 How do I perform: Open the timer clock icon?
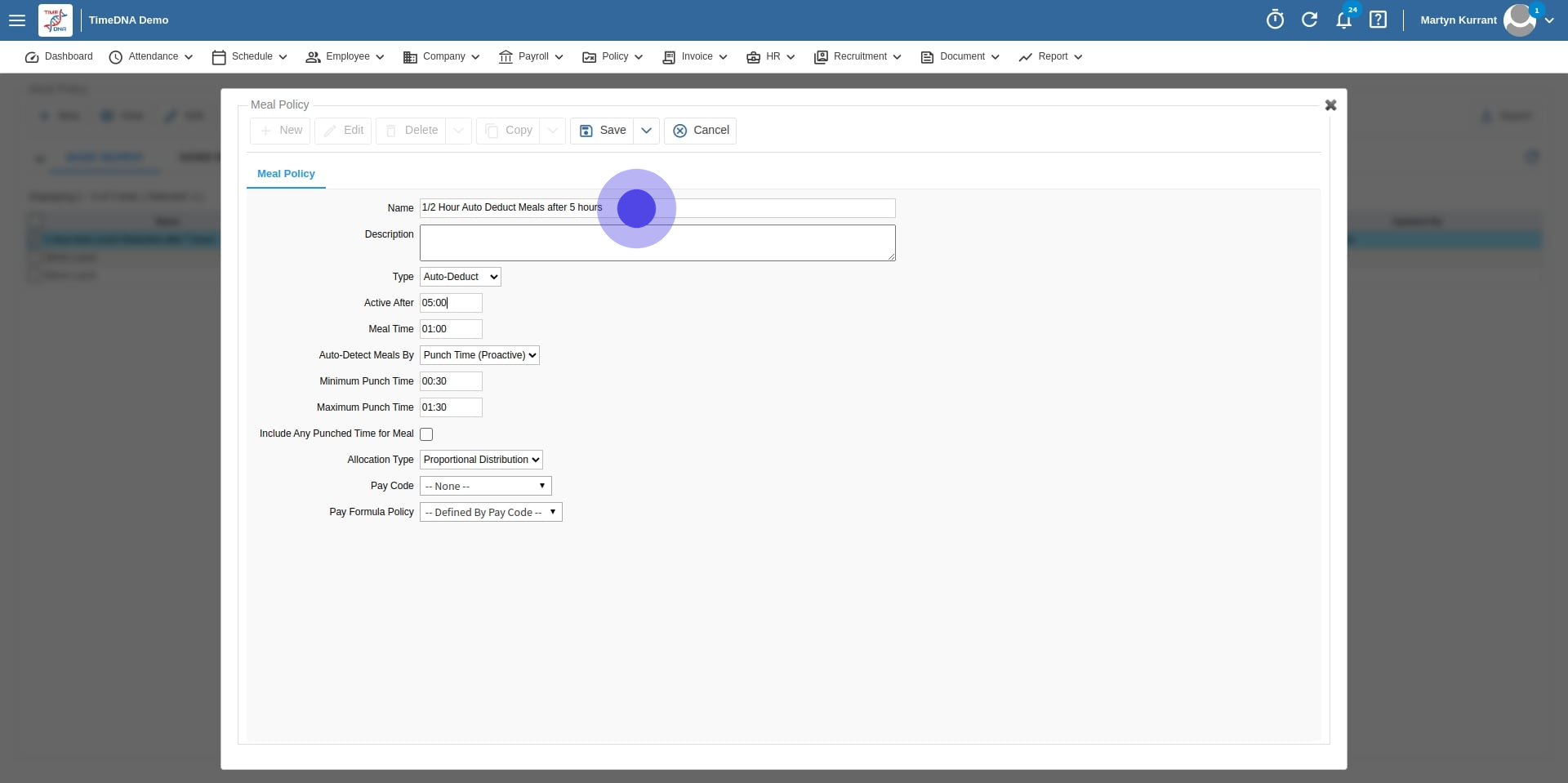click(x=1275, y=20)
